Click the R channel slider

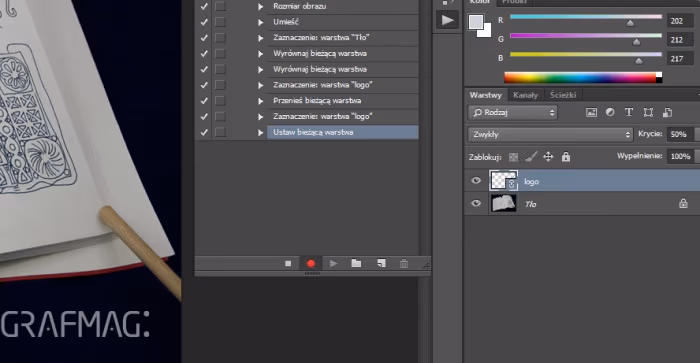pos(586,17)
